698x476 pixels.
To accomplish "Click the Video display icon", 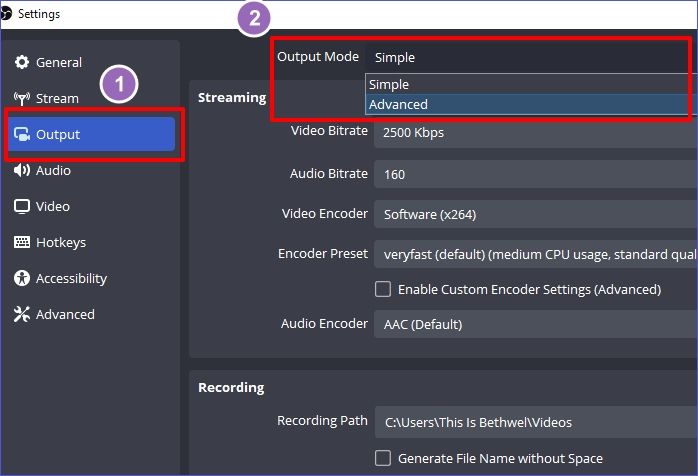I will click(x=21, y=206).
